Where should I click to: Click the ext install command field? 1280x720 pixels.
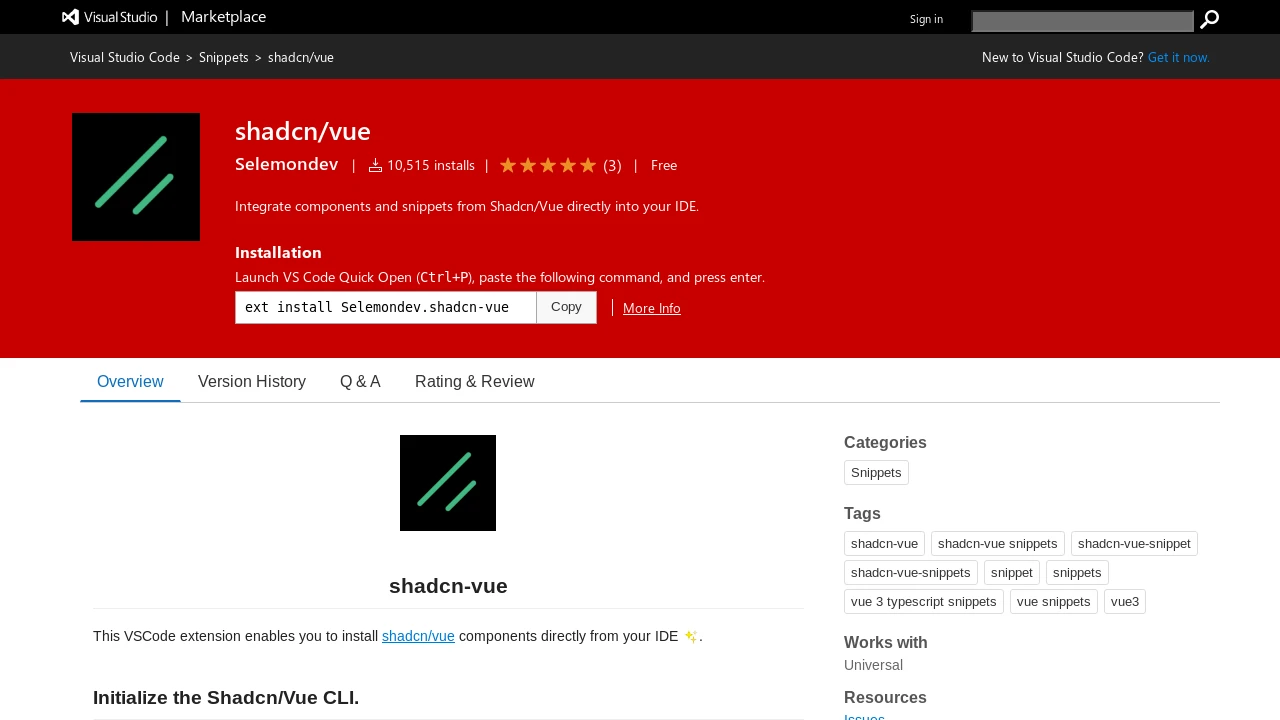click(x=386, y=307)
